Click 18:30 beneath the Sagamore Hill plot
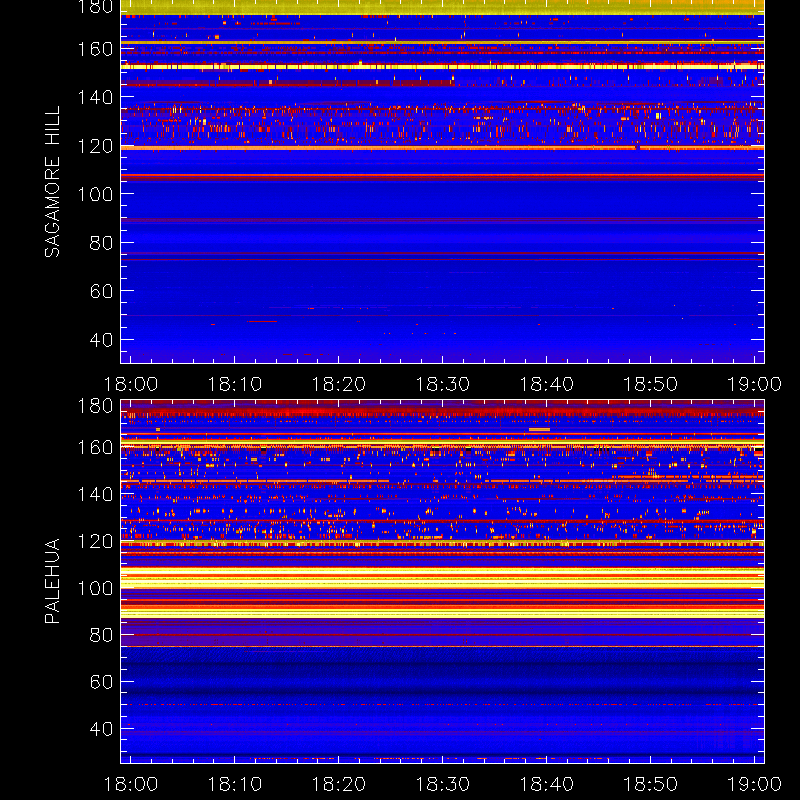 tap(442, 384)
